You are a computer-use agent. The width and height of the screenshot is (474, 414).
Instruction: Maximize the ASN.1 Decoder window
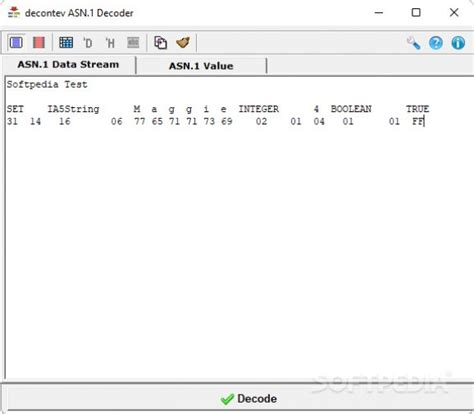pos(416,13)
